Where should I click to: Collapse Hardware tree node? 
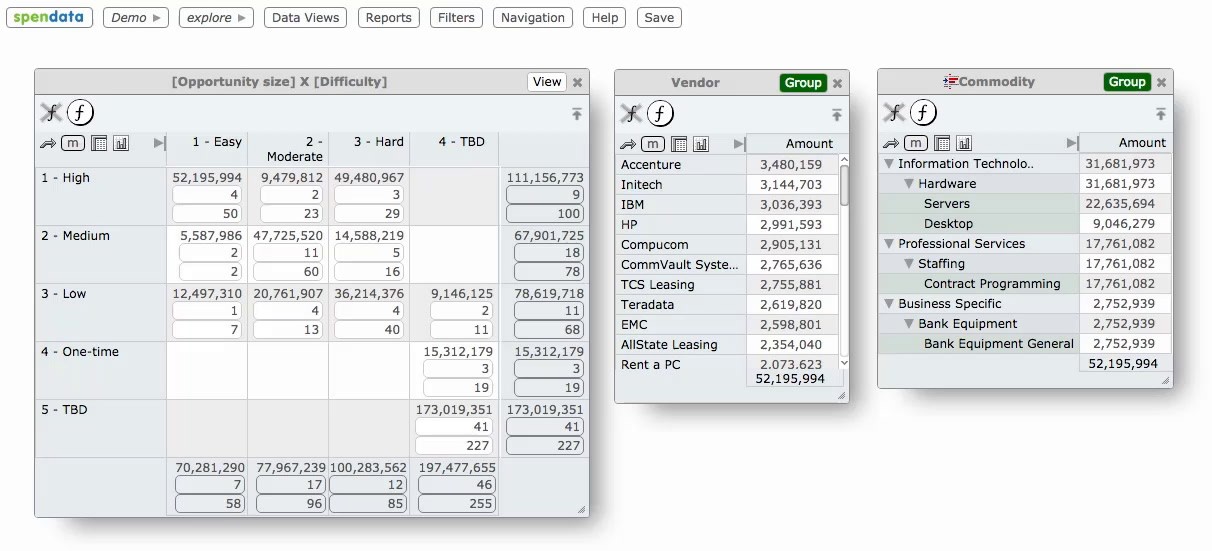pyautogui.click(x=909, y=184)
